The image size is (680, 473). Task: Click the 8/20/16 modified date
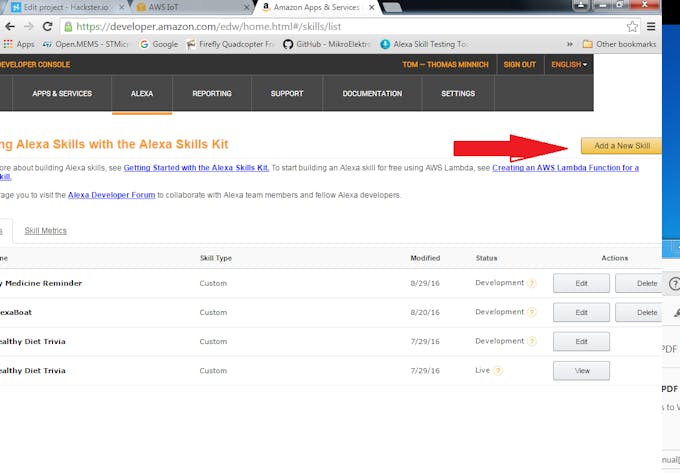[425, 312]
